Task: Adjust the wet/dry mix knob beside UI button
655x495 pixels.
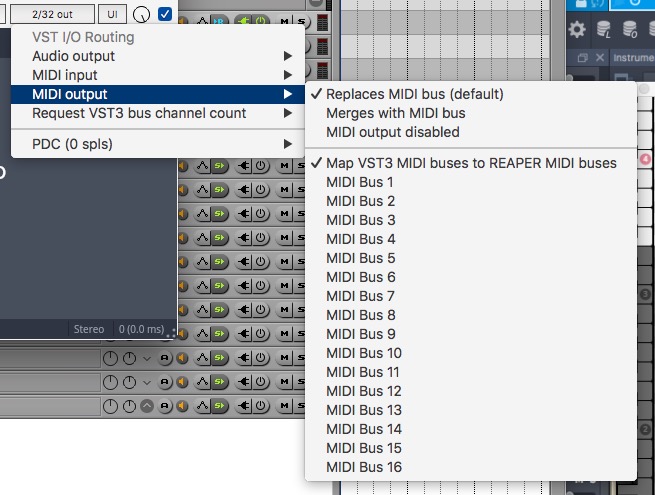Action: pos(141,15)
